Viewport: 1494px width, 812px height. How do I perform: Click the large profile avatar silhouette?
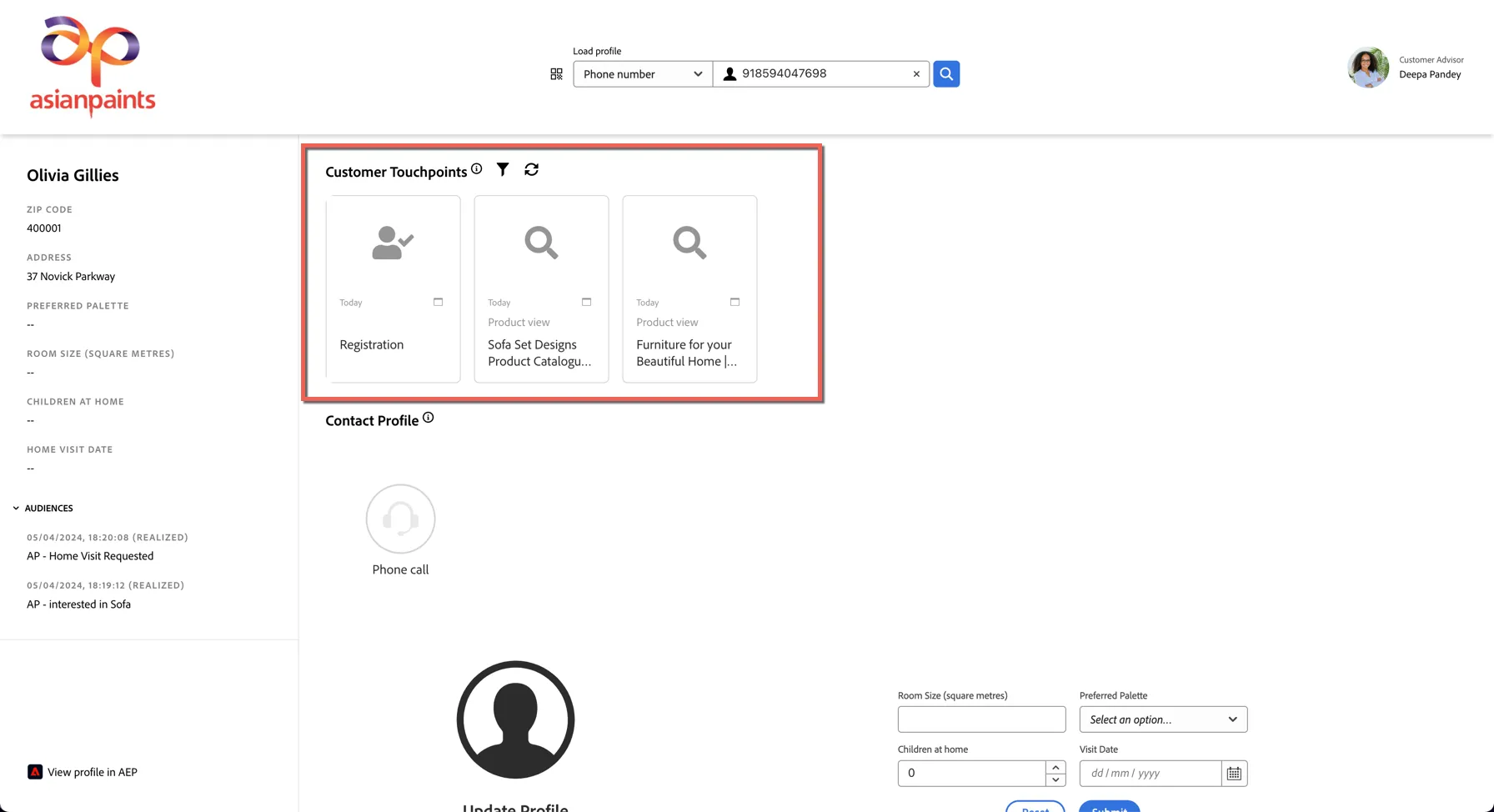pos(515,719)
